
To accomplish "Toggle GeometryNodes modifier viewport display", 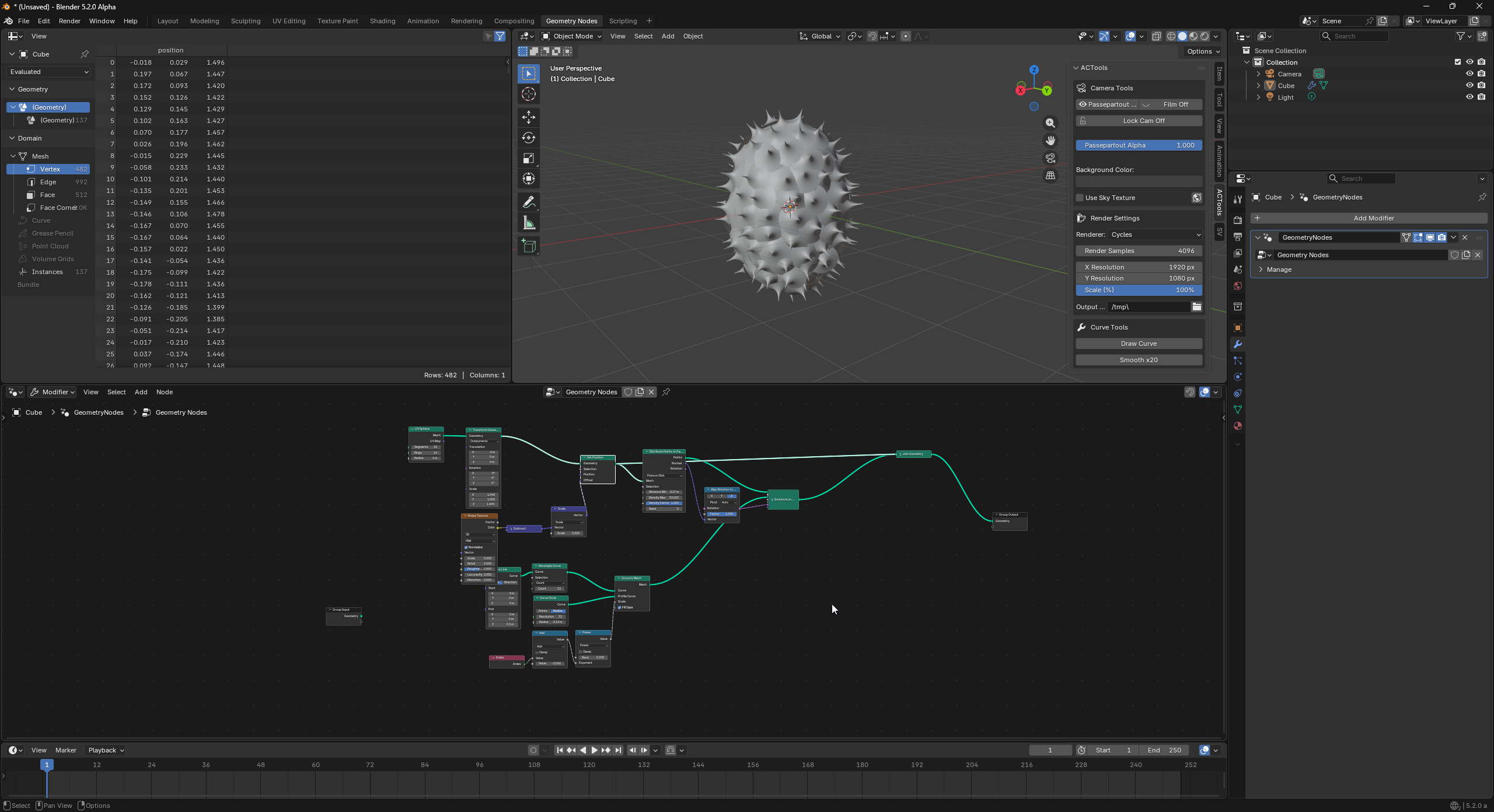I will (x=1430, y=237).
